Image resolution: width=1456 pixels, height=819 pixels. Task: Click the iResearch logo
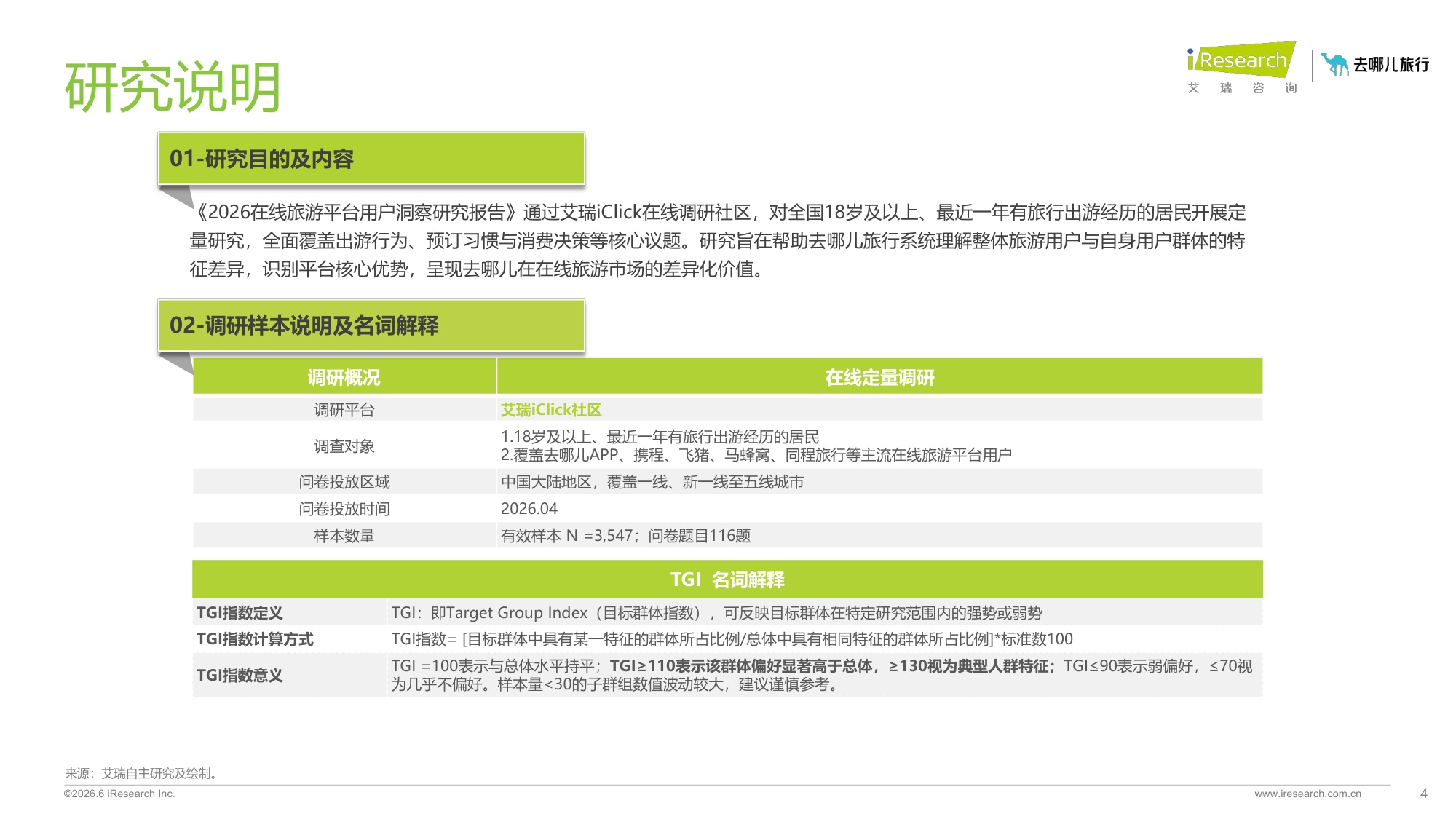point(1241,59)
